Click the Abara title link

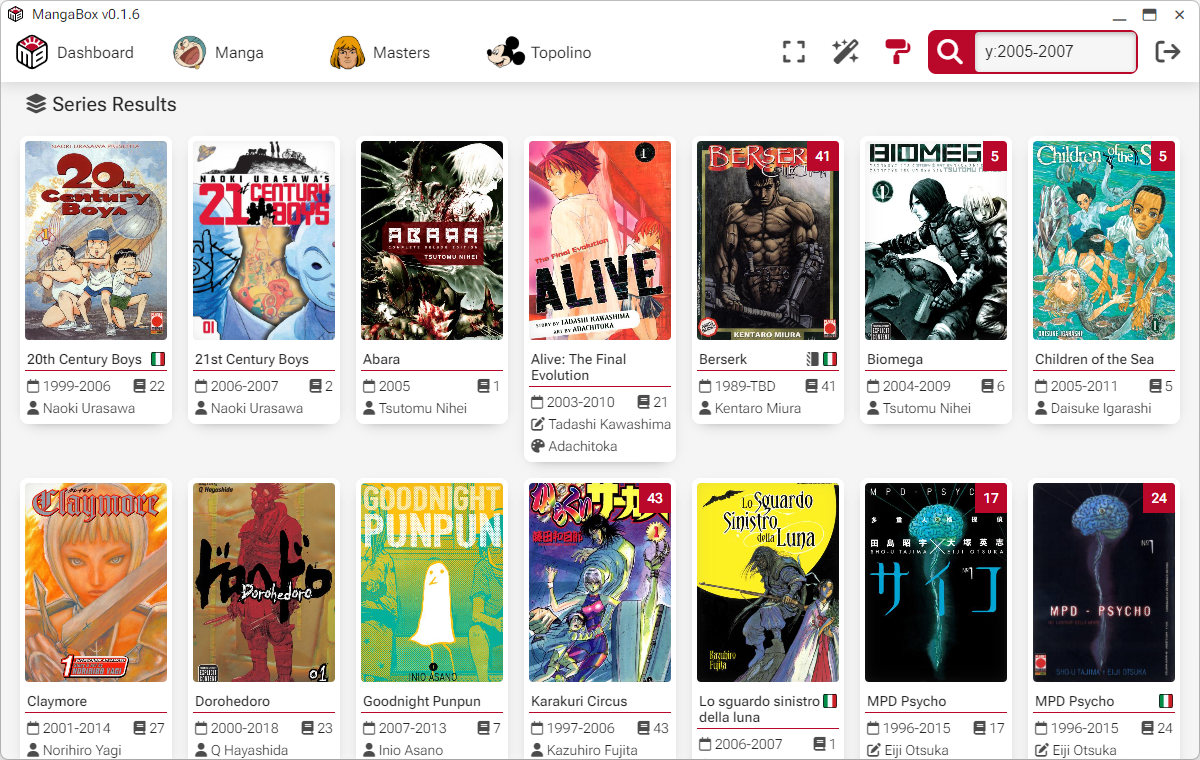pyautogui.click(x=381, y=359)
